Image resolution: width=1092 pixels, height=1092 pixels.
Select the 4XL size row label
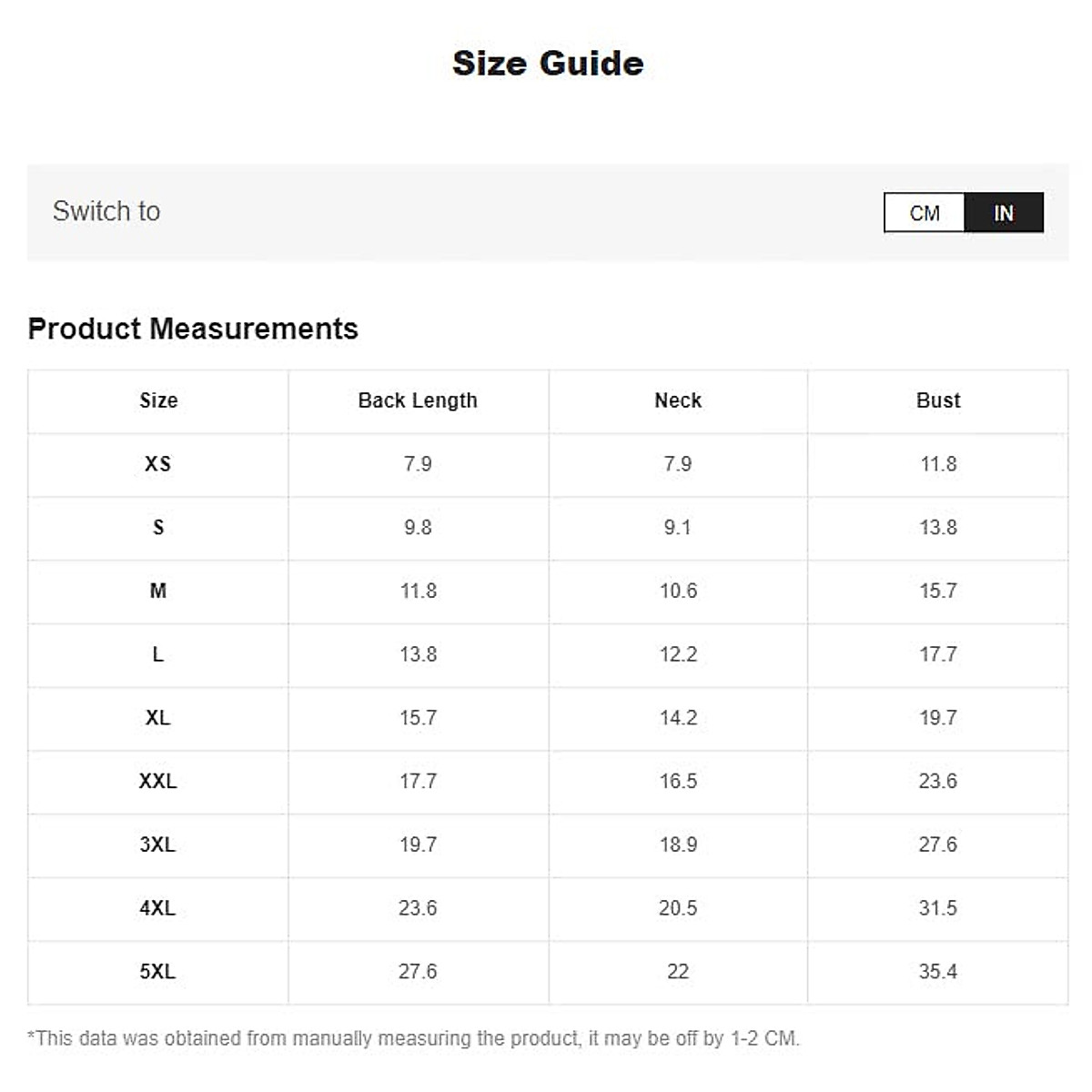[158, 908]
